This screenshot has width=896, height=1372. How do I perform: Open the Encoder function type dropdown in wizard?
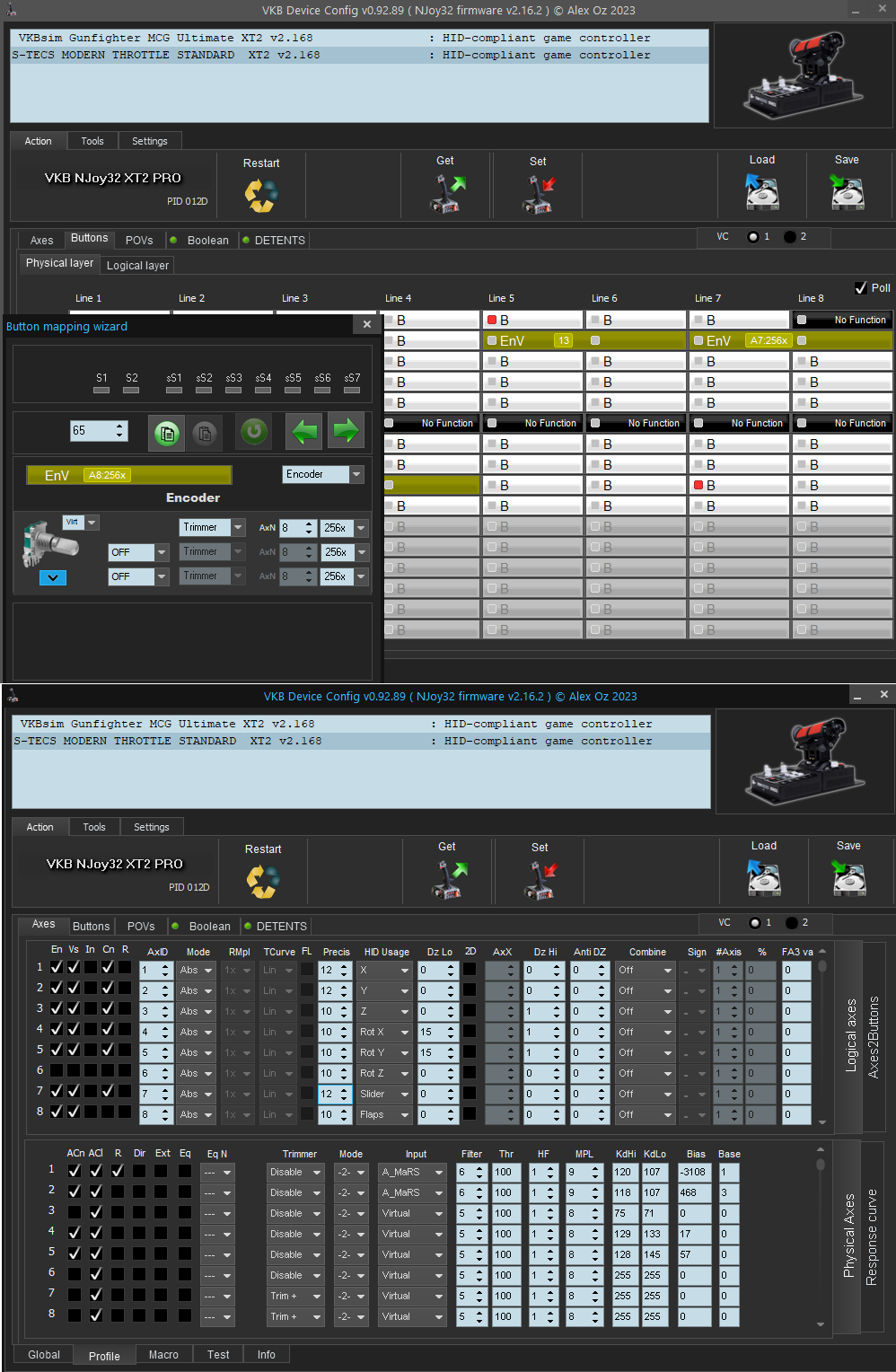tap(323, 474)
